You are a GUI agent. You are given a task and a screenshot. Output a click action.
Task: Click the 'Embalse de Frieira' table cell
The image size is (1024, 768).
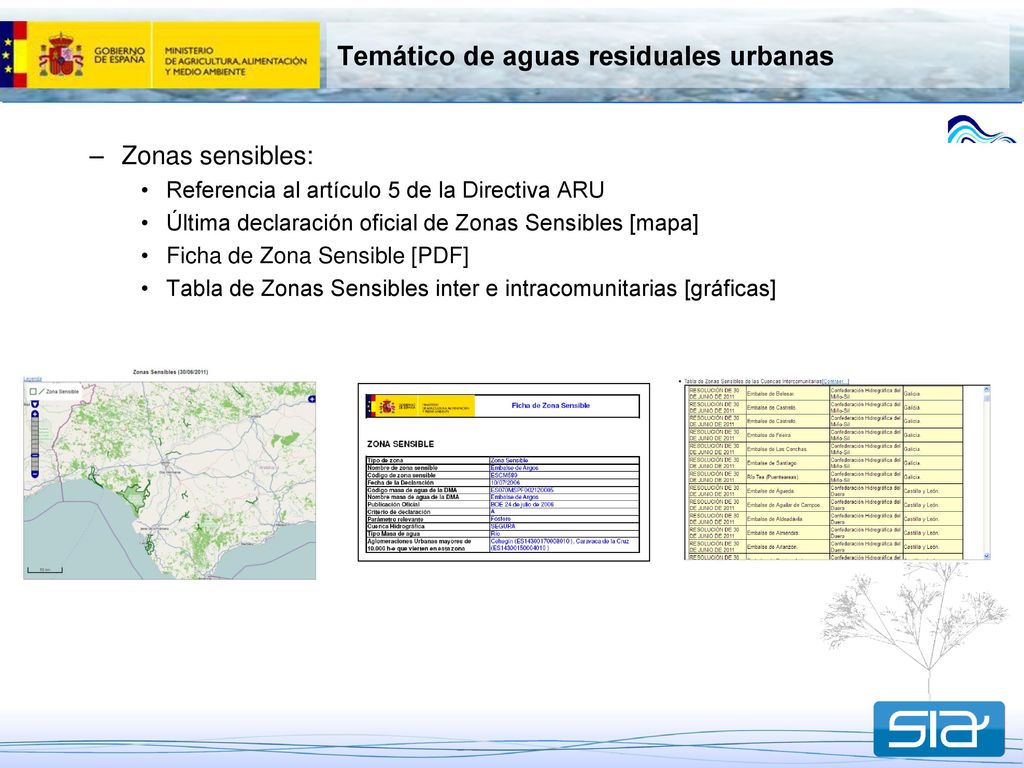pyautogui.click(x=788, y=435)
